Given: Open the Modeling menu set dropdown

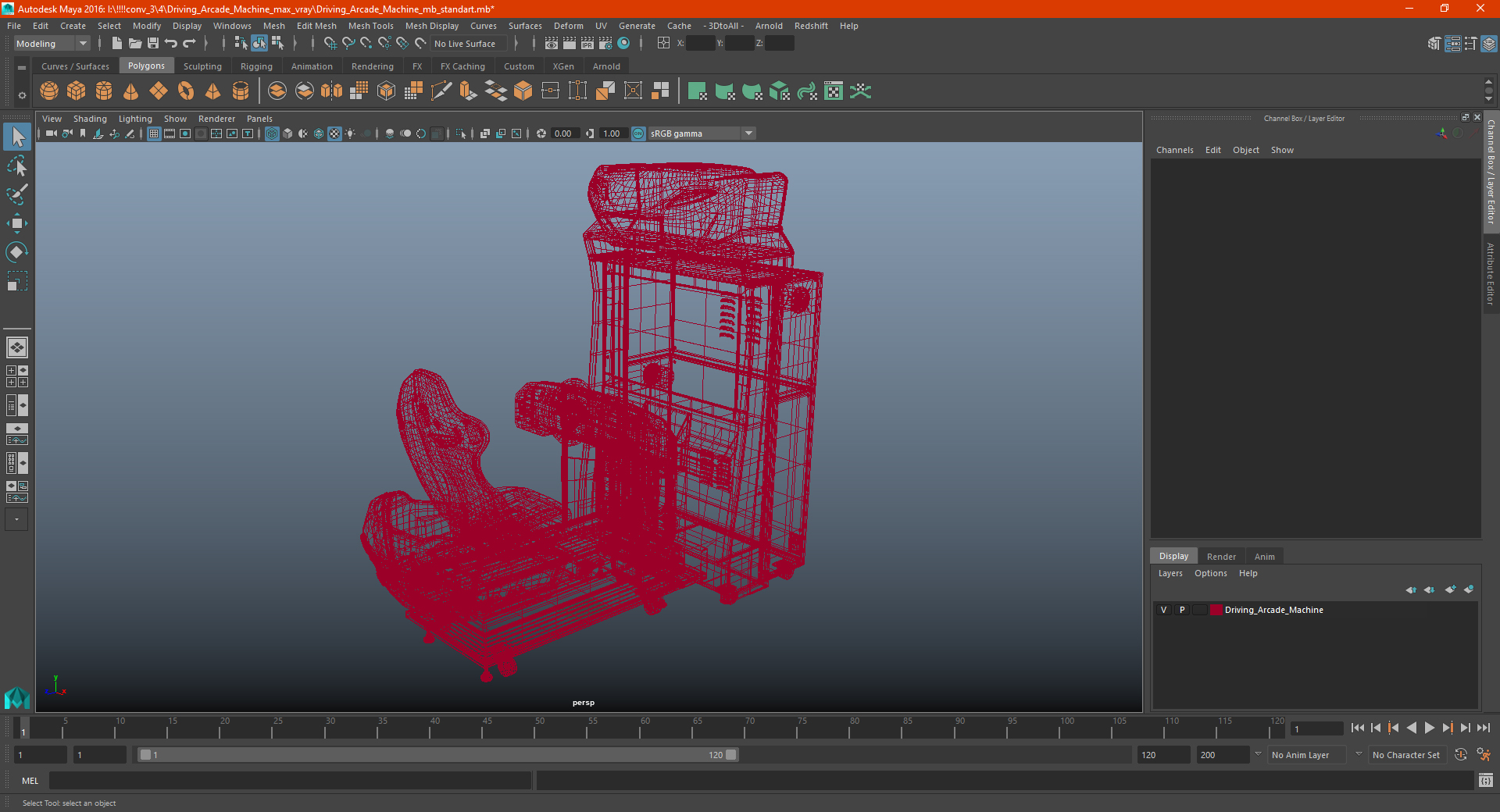Looking at the screenshot, I should coord(52,44).
